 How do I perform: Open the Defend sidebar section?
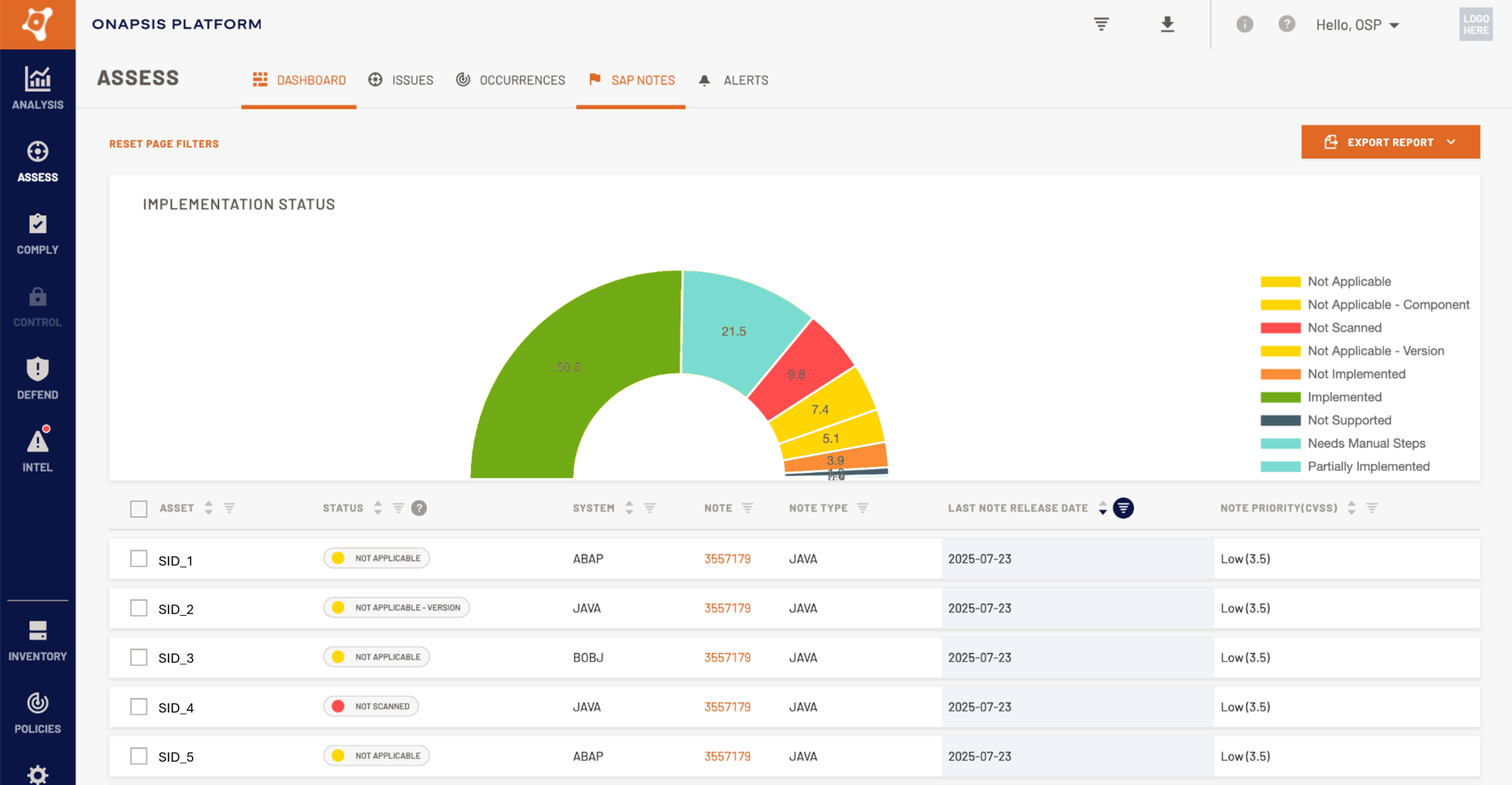tap(38, 379)
